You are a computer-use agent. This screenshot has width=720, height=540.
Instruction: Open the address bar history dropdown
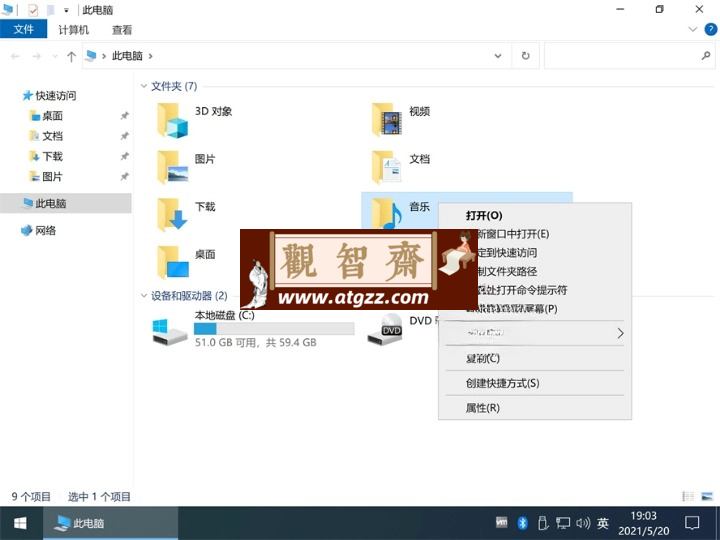(498, 56)
